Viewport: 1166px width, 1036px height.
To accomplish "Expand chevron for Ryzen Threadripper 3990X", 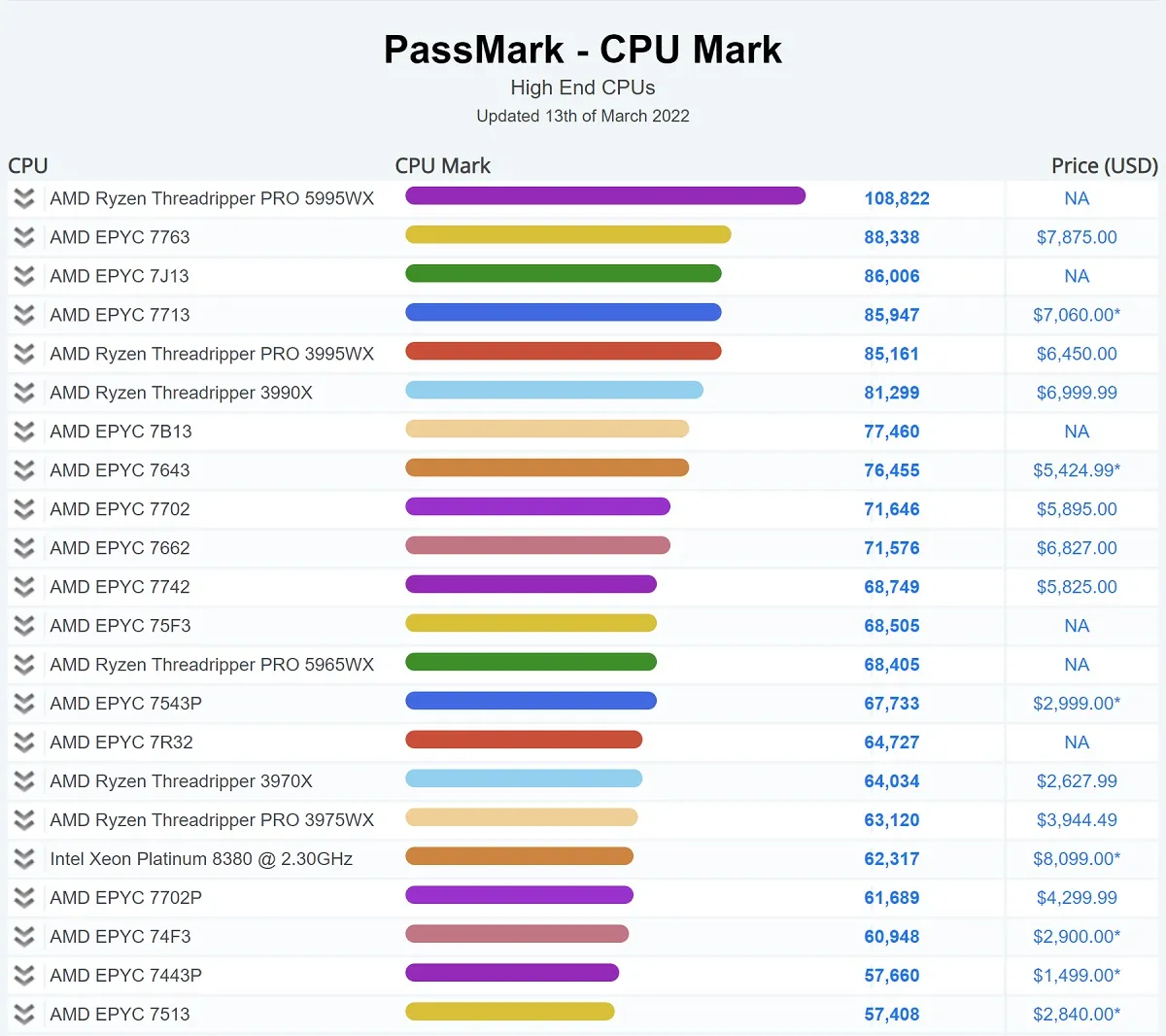I will (24, 393).
